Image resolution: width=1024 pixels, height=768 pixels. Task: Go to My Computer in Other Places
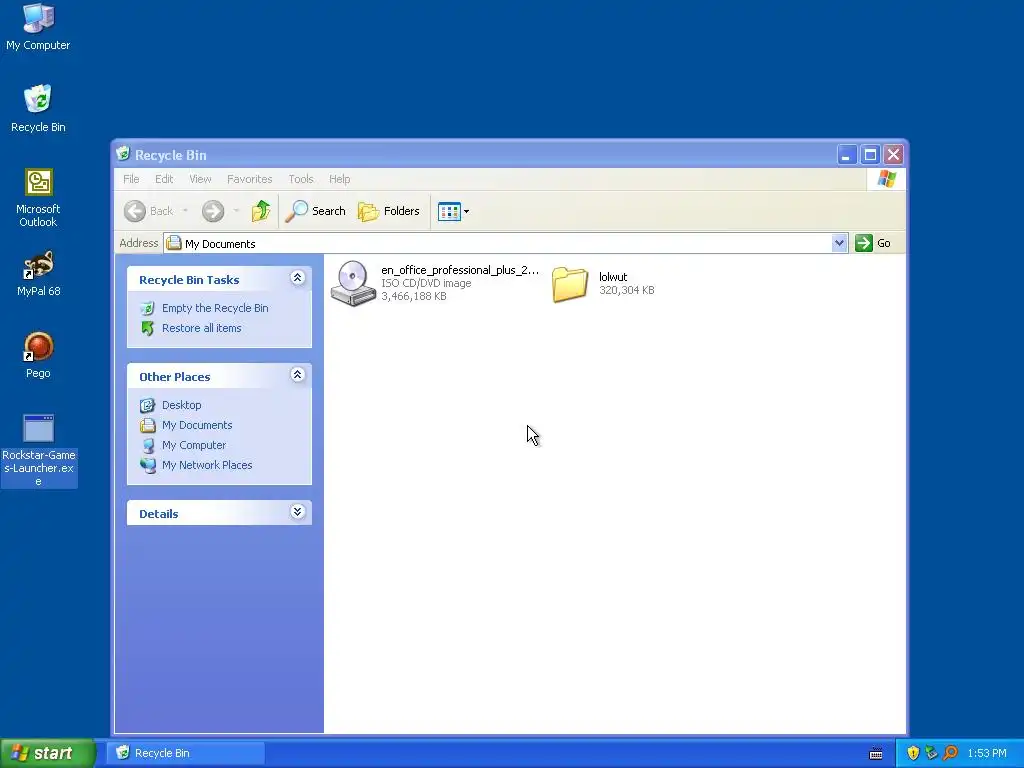pos(194,445)
